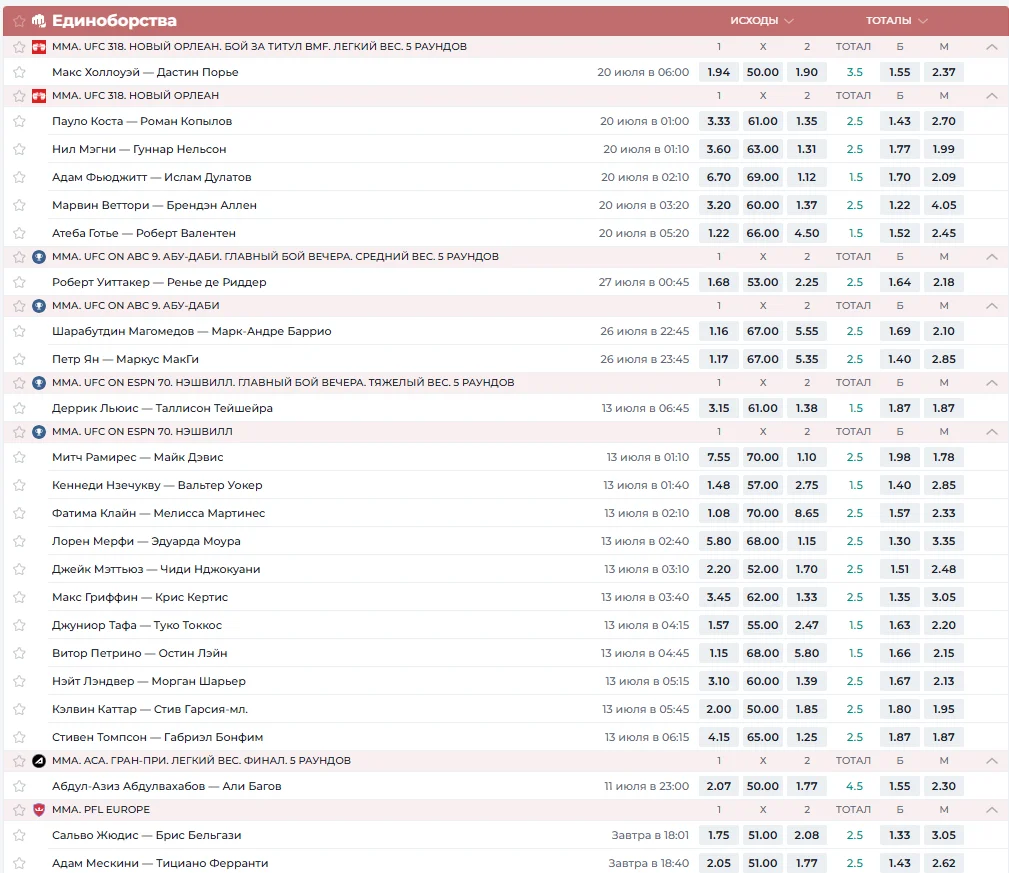Open the Пауло Коста — Роман Копылов match

(x=142, y=121)
